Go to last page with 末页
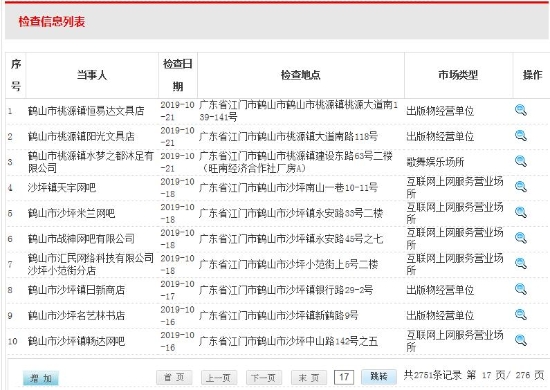The image size is (550, 390). click(x=309, y=377)
